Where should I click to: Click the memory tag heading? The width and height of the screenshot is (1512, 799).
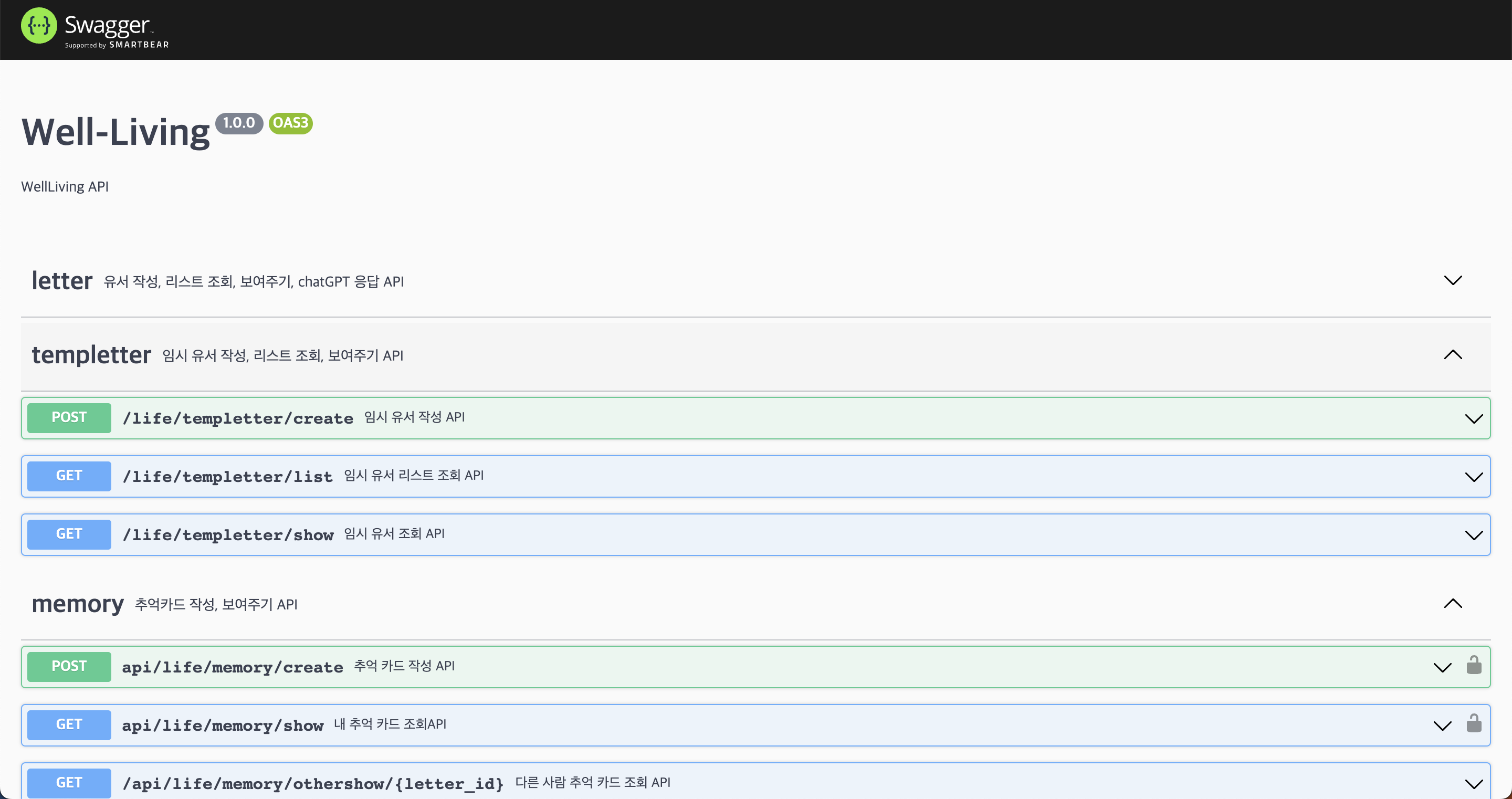78,604
